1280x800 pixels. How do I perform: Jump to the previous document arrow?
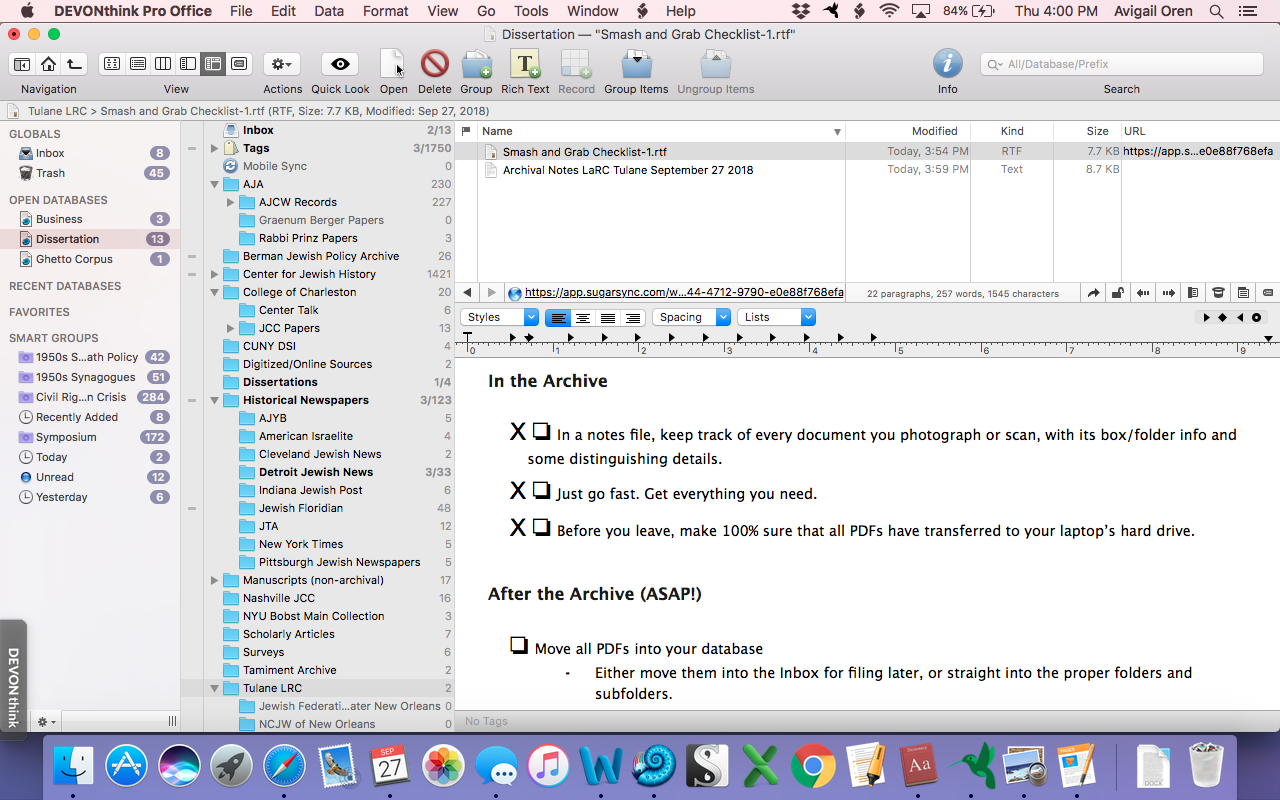[1143, 293]
